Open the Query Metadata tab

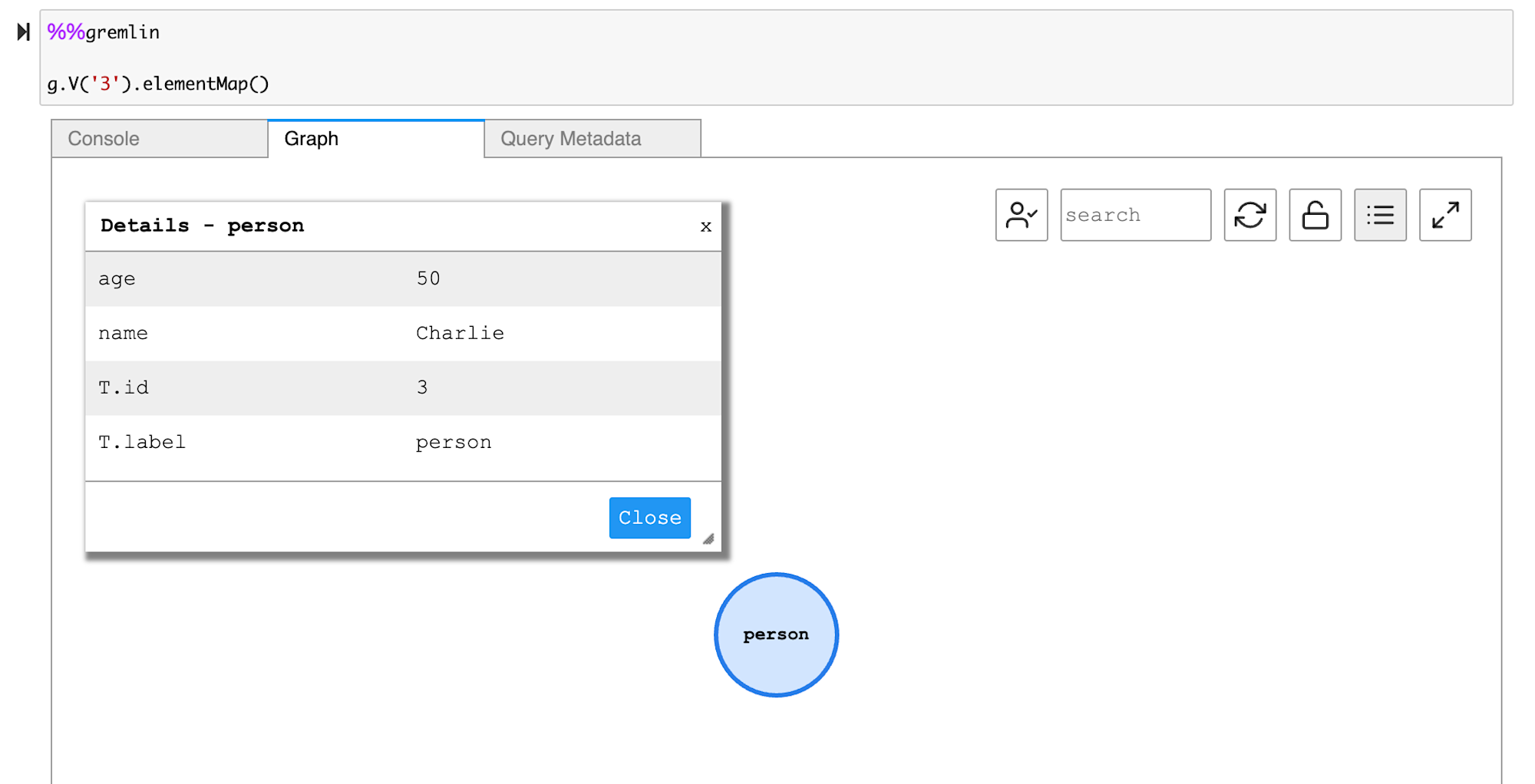coord(593,139)
